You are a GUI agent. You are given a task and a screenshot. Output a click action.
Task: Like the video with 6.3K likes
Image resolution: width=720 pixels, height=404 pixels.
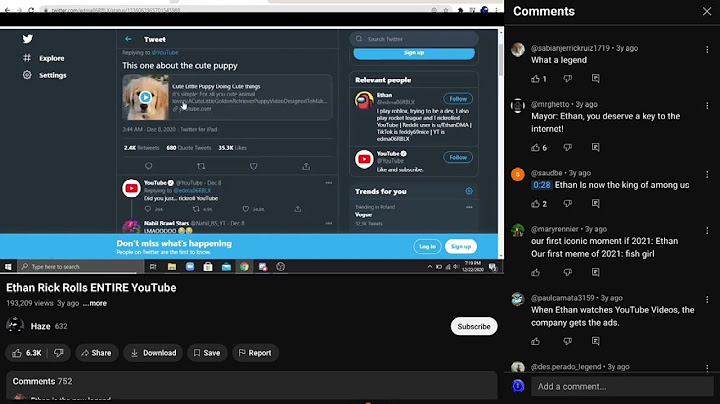coord(27,353)
